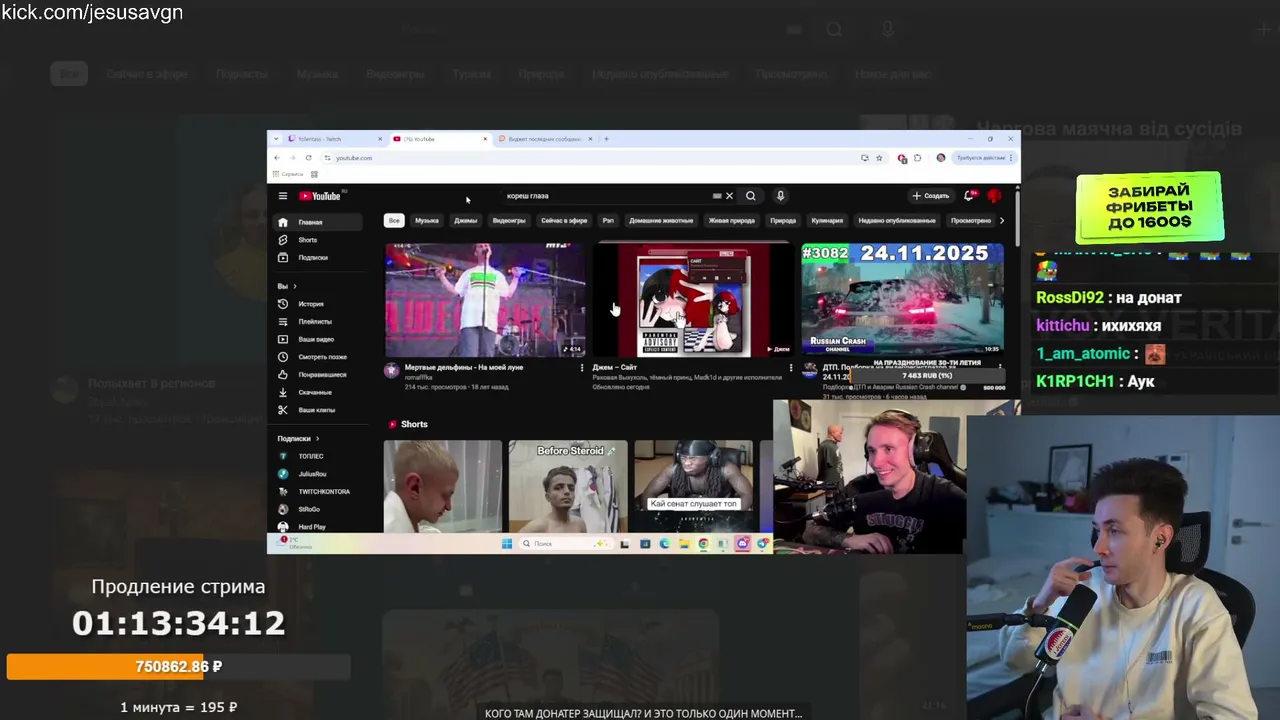Open browser extensions puzzle icon
Image resolution: width=1280 pixels, height=720 pixels.
click(x=918, y=158)
